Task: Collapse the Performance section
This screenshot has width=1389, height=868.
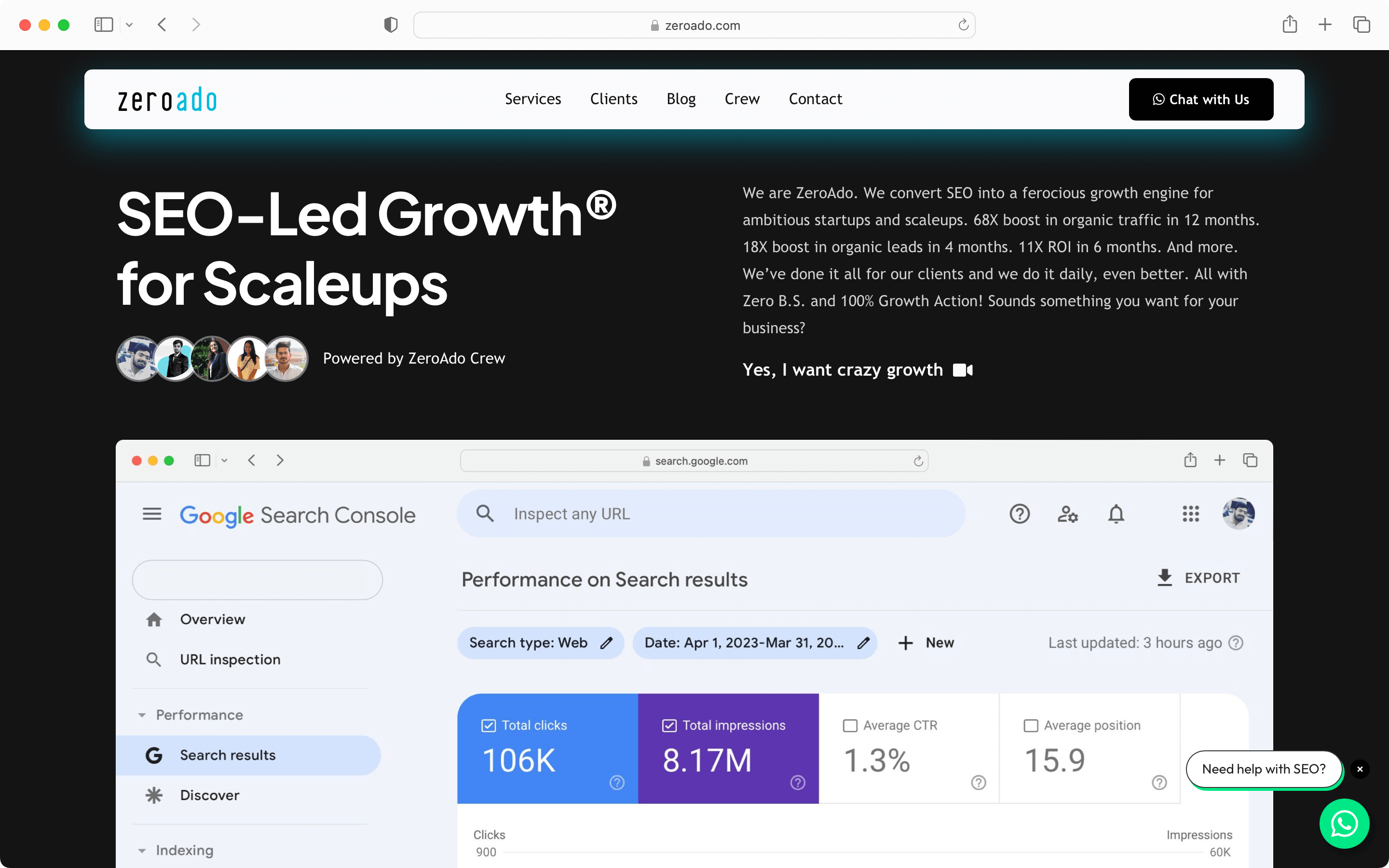Action: (x=142, y=715)
